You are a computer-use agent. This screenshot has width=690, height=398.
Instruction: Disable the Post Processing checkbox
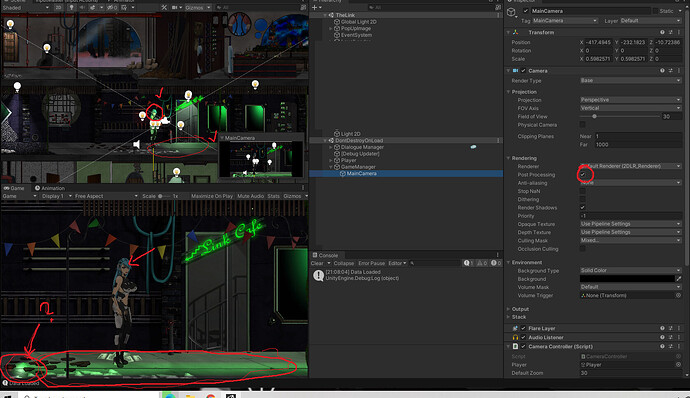click(x=583, y=174)
